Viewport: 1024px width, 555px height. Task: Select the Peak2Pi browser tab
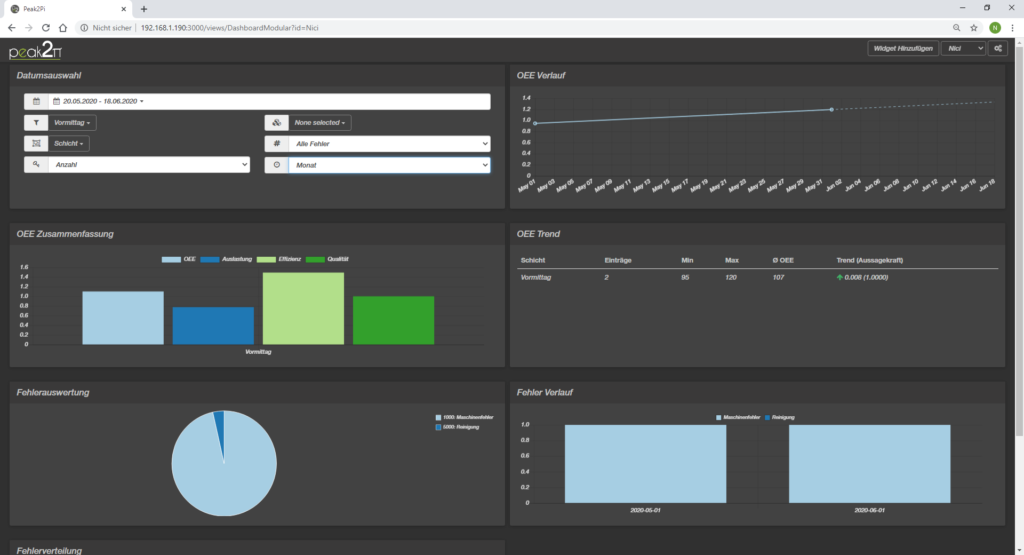(x=65, y=8)
